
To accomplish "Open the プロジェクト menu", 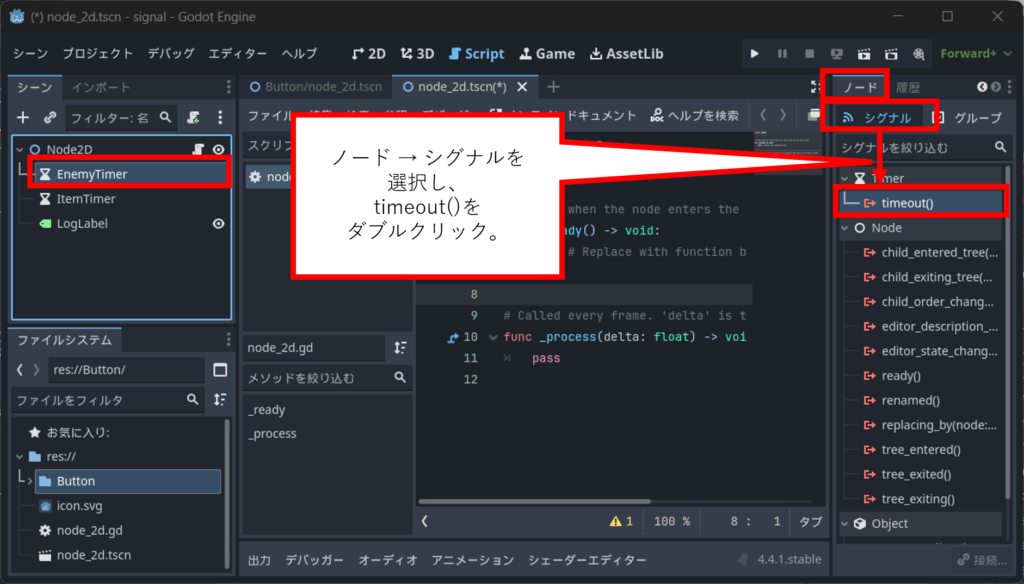I will [97, 54].
